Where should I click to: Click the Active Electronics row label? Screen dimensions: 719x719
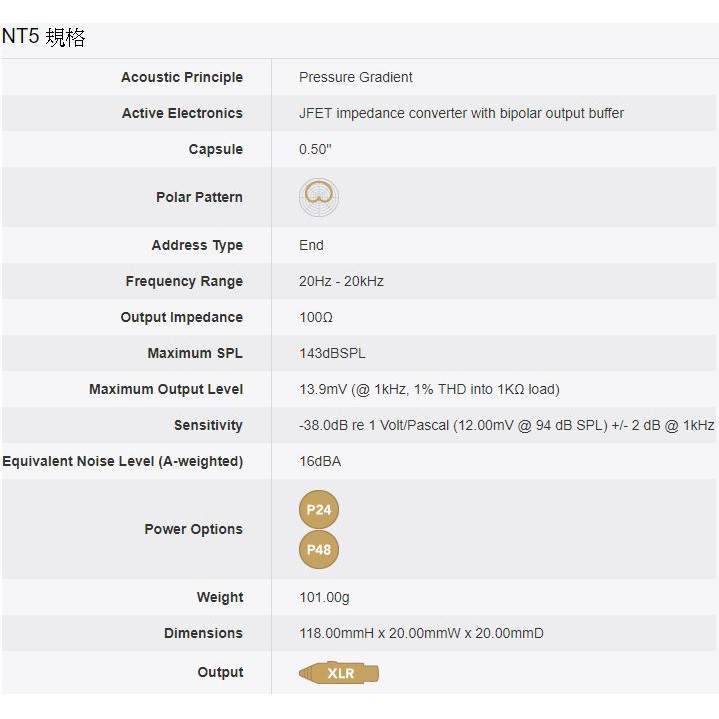coord(182,113)
